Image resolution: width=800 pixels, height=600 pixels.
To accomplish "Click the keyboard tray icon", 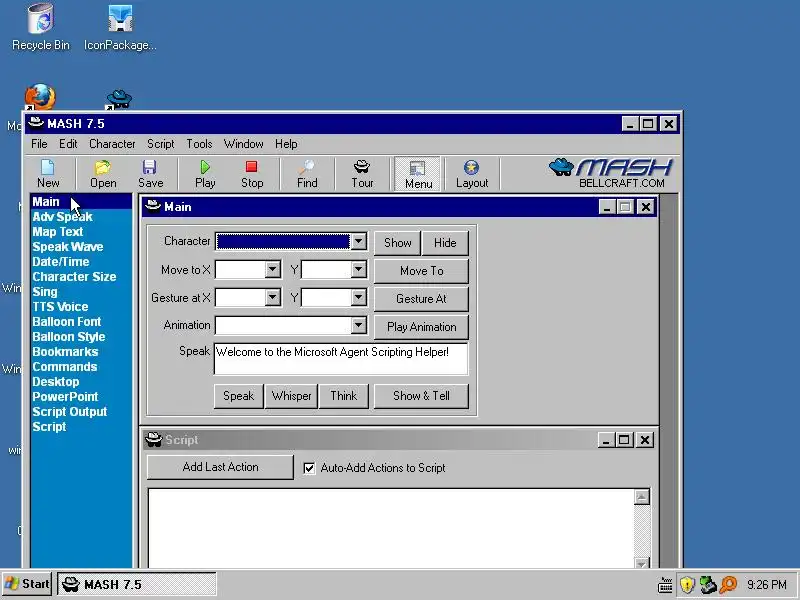I will 665,585.
